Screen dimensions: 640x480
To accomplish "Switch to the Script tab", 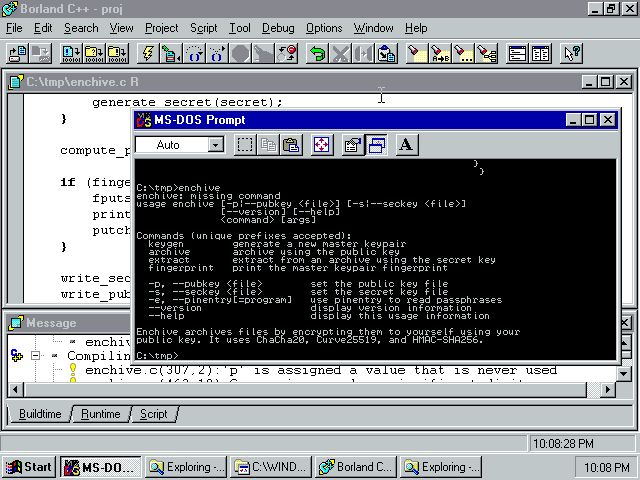I will point(153,414).
